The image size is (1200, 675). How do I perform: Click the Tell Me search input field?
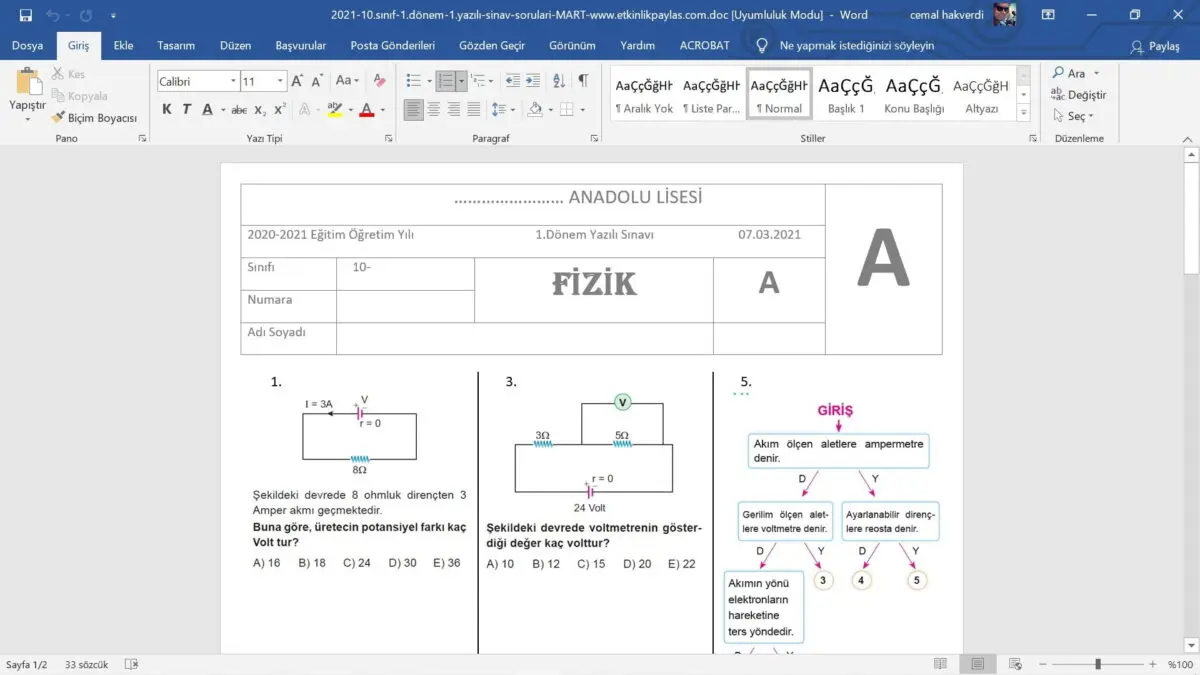tap(857, 46)
